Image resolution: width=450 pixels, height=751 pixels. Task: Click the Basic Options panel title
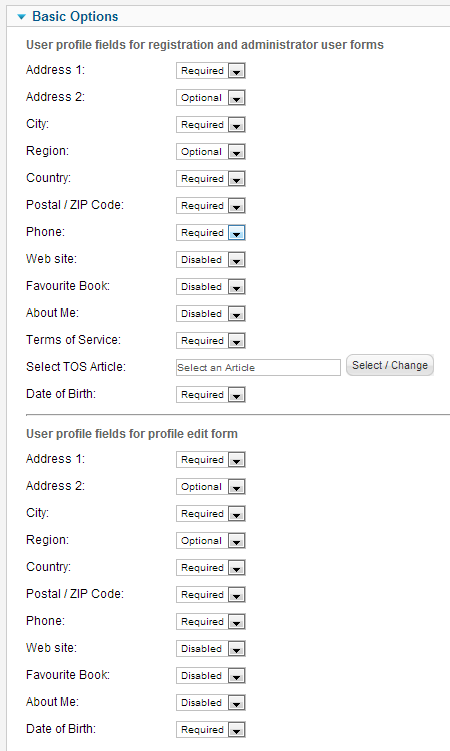75,17
